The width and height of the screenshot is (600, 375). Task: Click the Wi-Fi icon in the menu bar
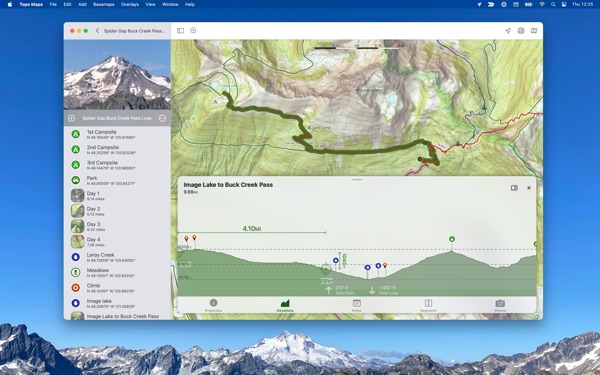(x=542, y=4)
